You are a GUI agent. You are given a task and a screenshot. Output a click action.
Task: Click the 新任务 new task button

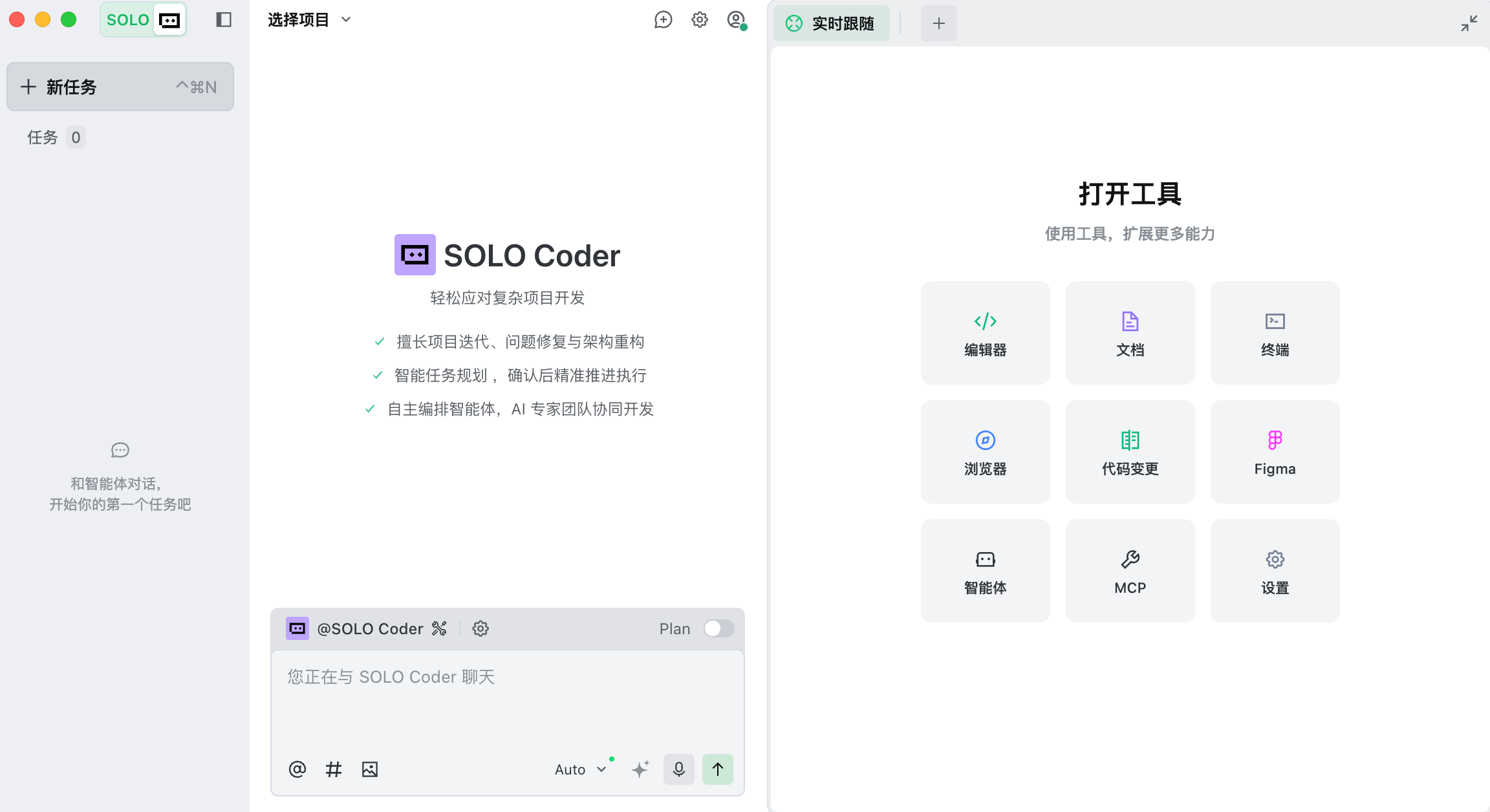pyautogui.click(x=120, y=87)
